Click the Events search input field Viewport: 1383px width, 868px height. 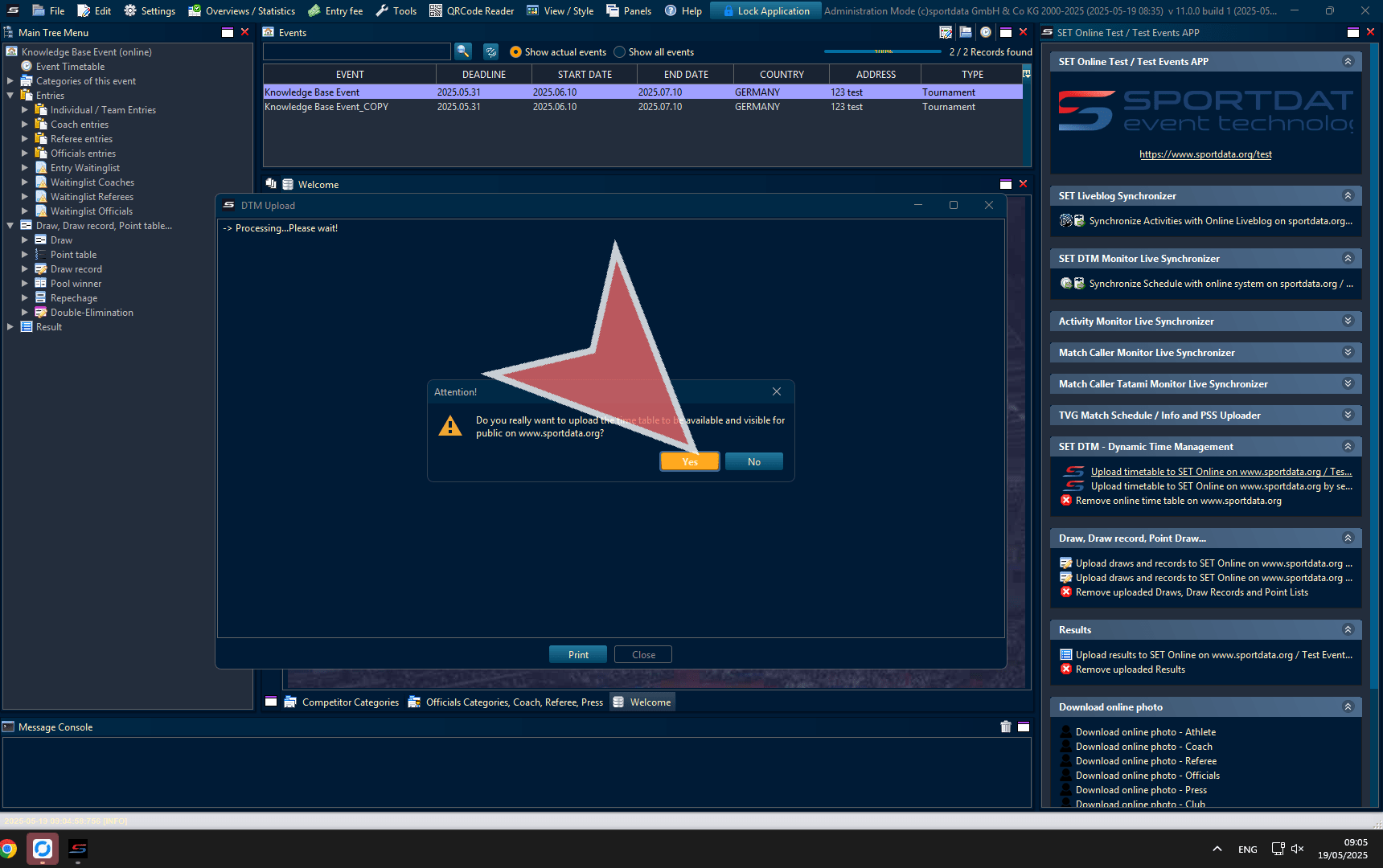click(357, 51)
